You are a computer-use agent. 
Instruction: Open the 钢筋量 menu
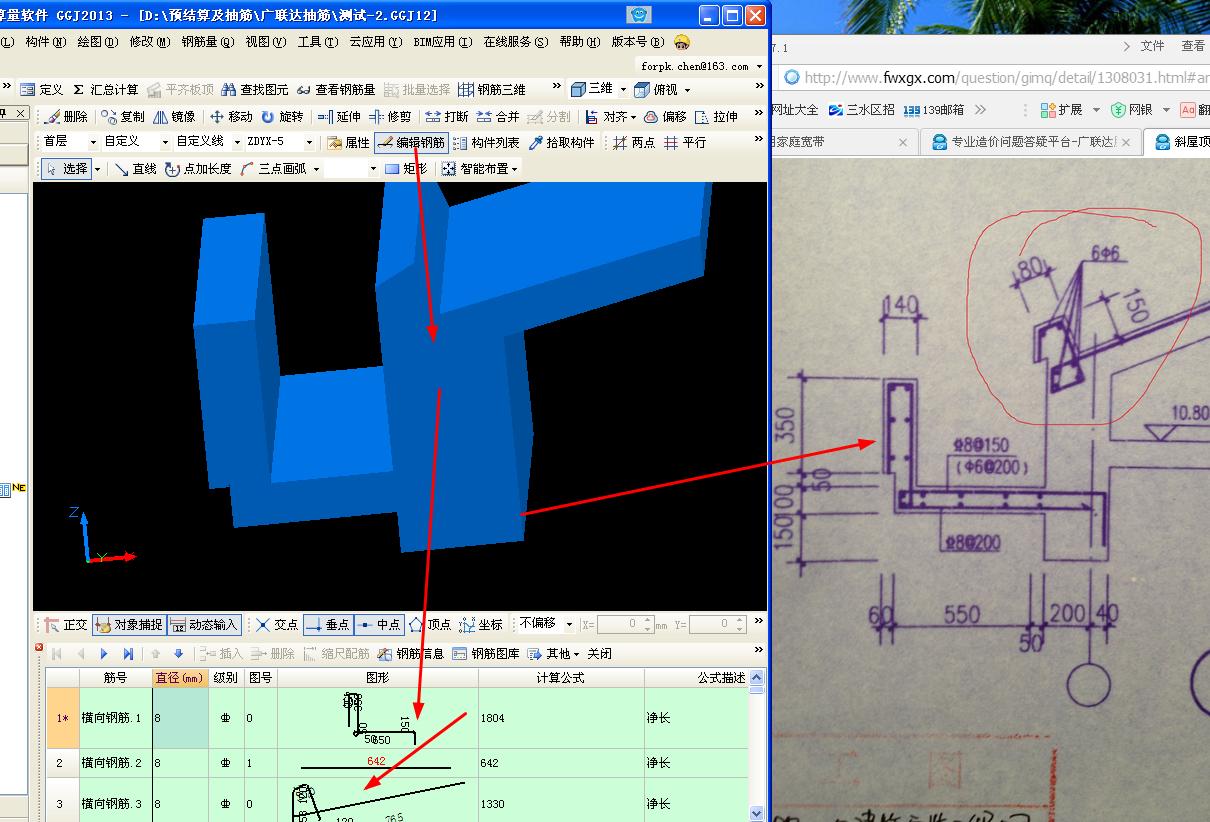click(x=208, y=42)
